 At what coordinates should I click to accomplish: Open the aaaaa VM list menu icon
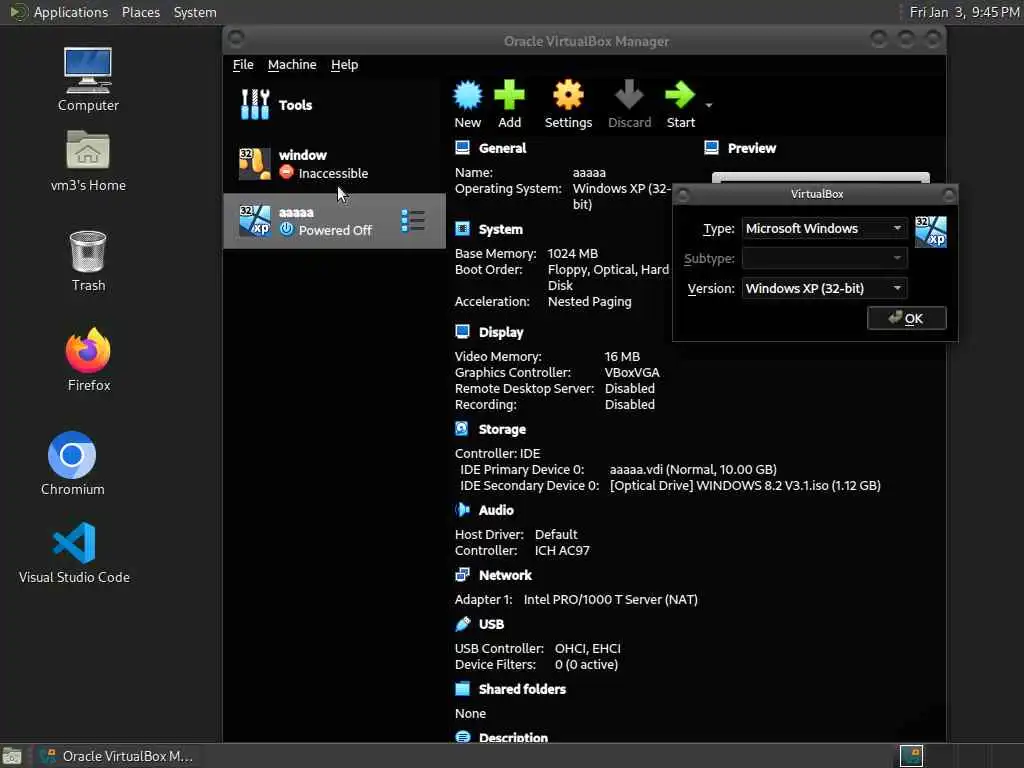coord(413,221)
